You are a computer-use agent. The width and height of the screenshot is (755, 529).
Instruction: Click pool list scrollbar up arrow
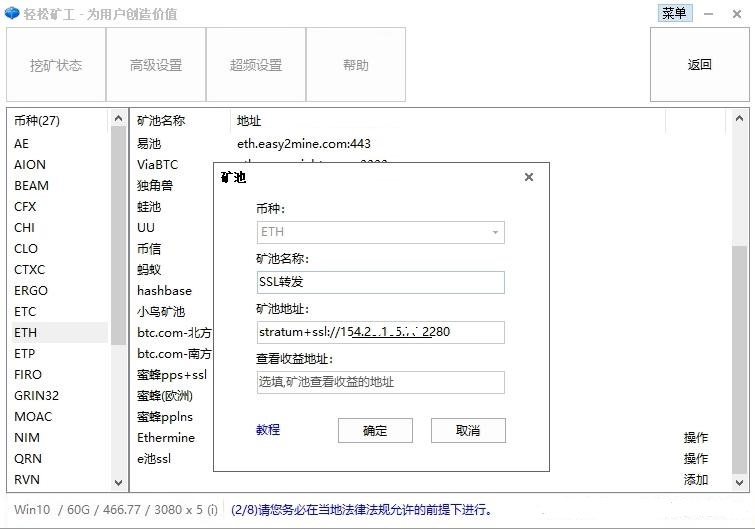739,118
